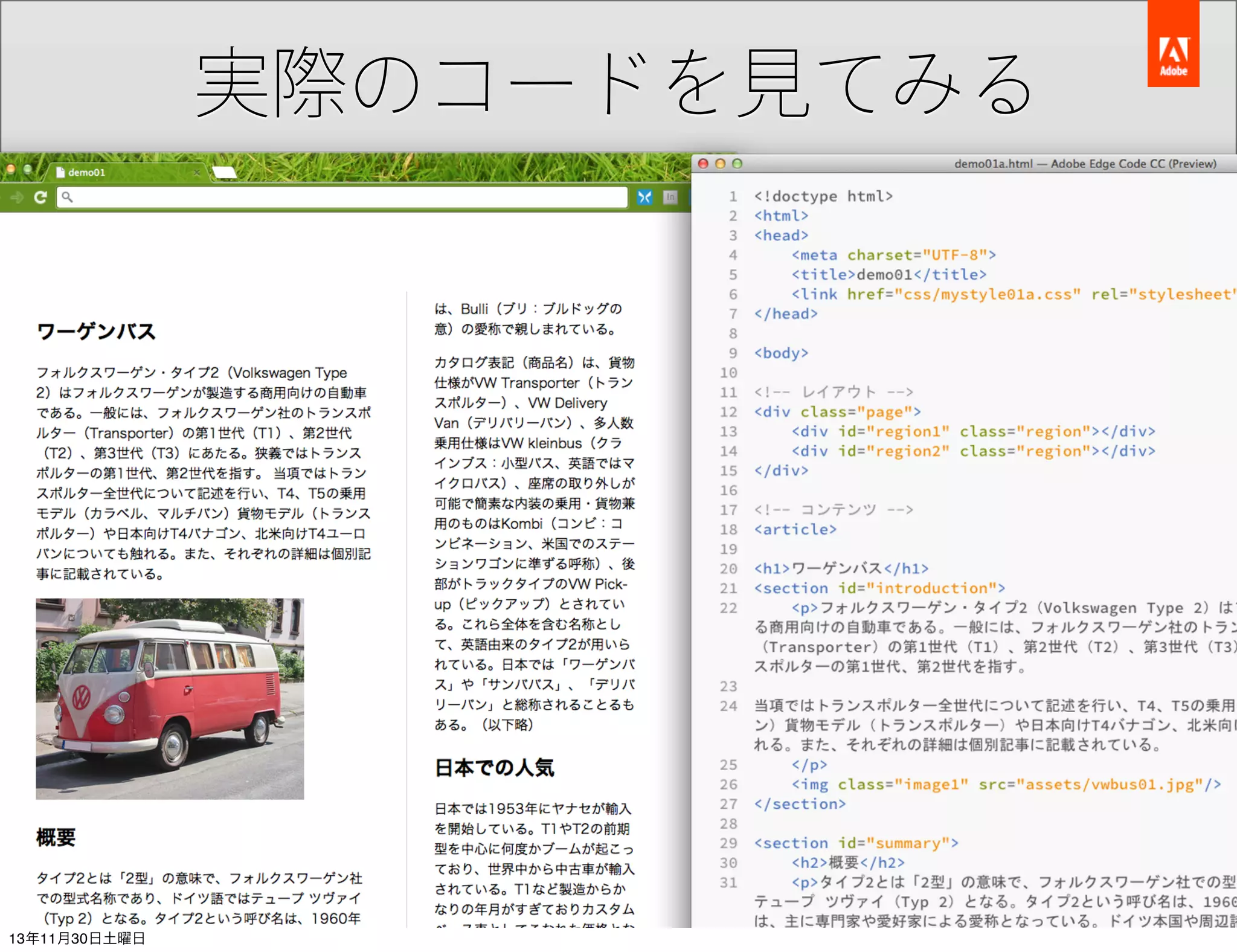This screenshot has width=1237, height=952.
Task: Close the demo01 browser tab
Action: point(196,173)
